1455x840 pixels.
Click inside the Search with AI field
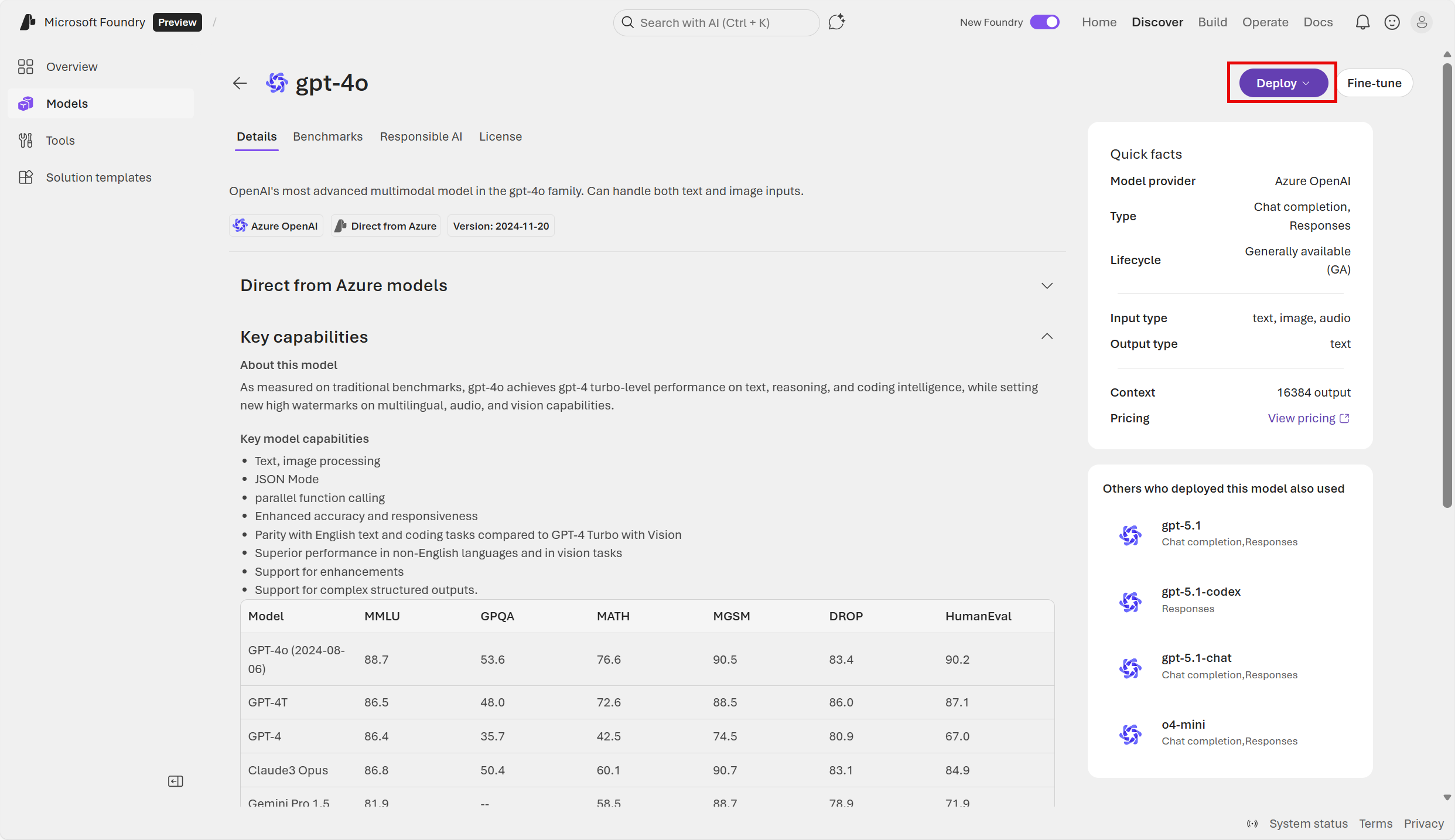[715, 23]
